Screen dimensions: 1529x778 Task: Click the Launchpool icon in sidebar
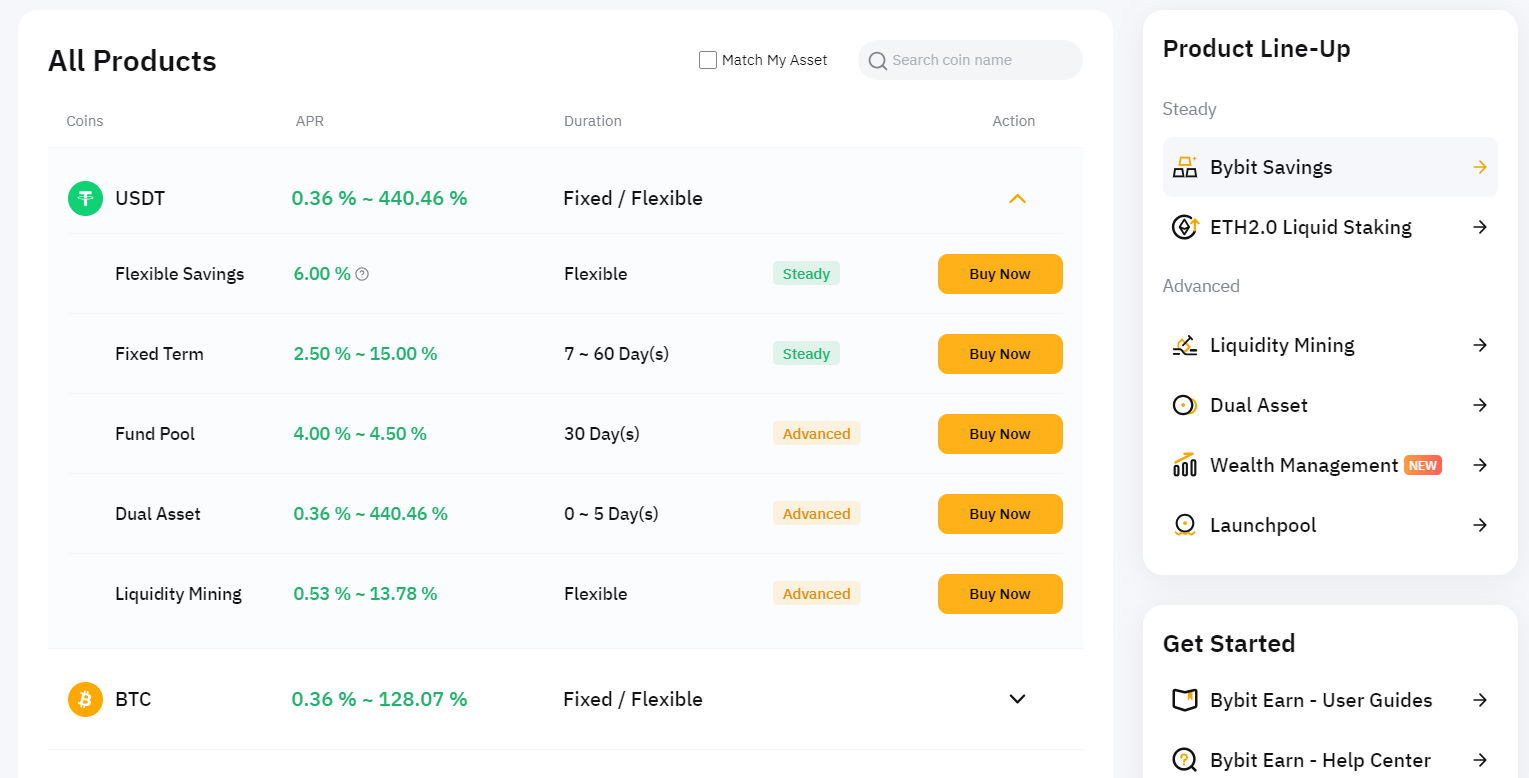[x=1185, y=525]
